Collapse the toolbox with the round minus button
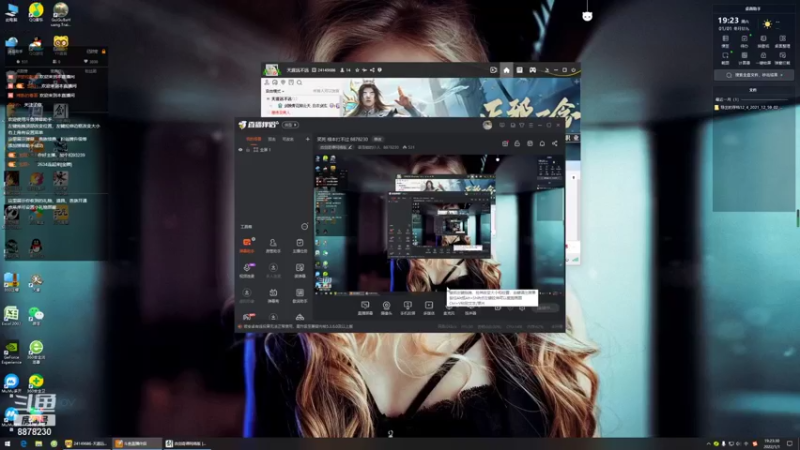 pos(305,227)
